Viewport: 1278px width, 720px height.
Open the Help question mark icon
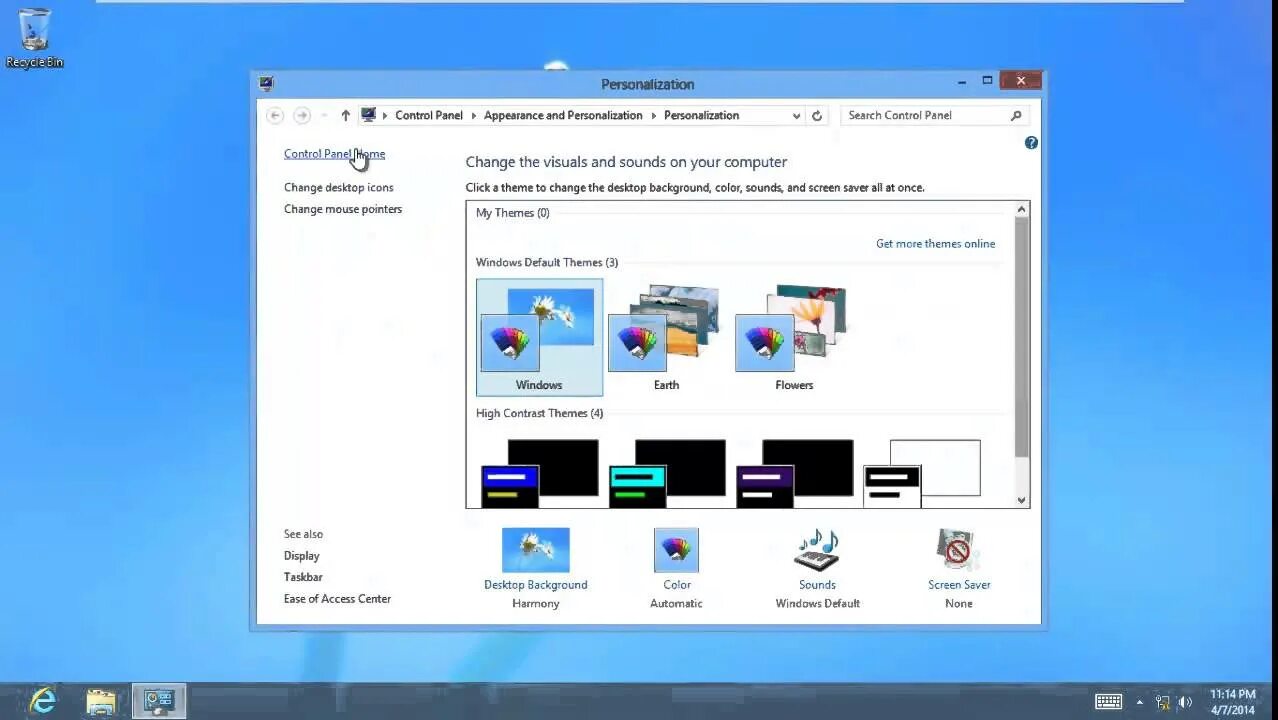click(1031, 143)
